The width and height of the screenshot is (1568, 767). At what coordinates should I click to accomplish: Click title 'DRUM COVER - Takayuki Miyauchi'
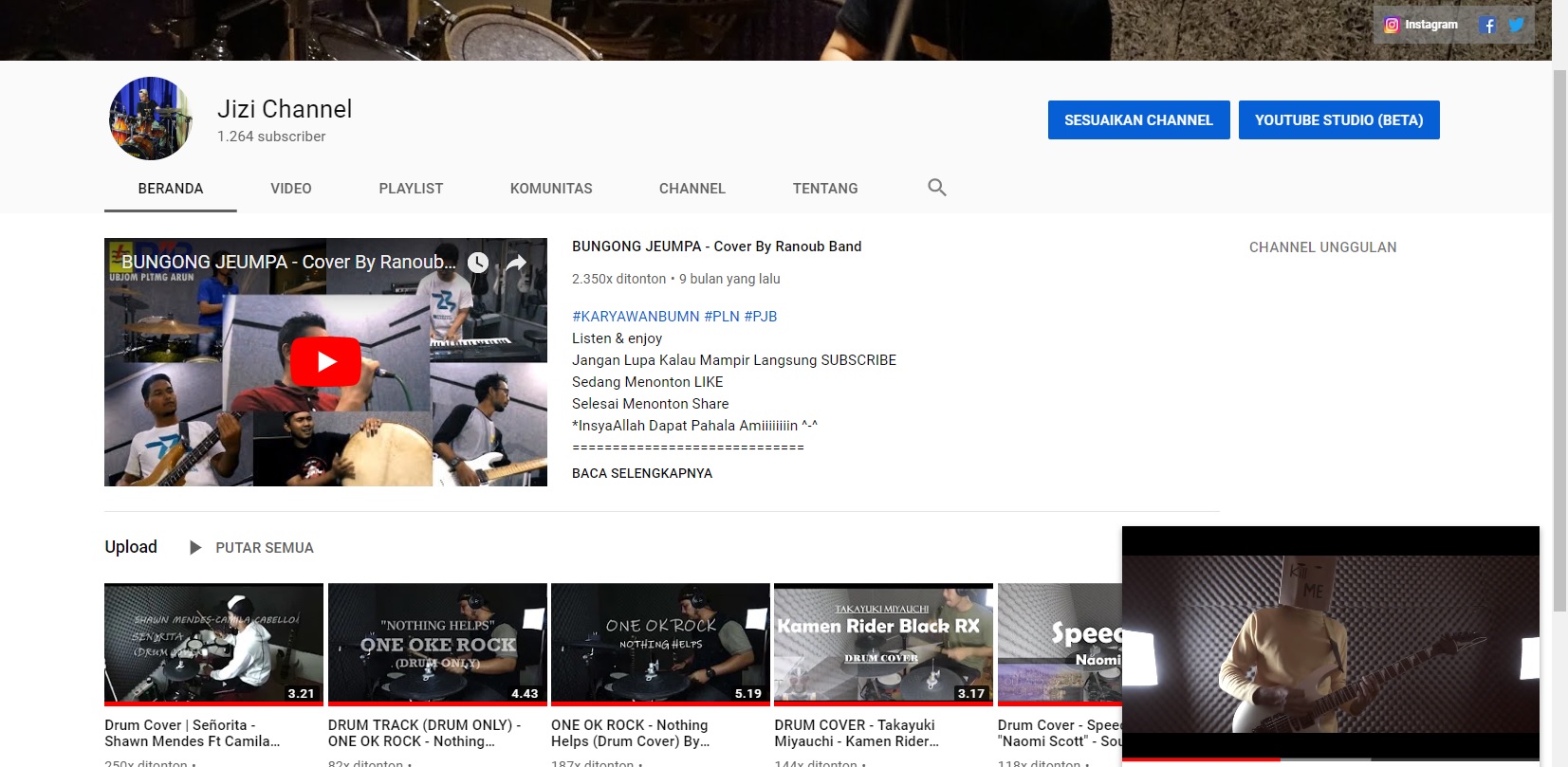click(x=857, y=733)
